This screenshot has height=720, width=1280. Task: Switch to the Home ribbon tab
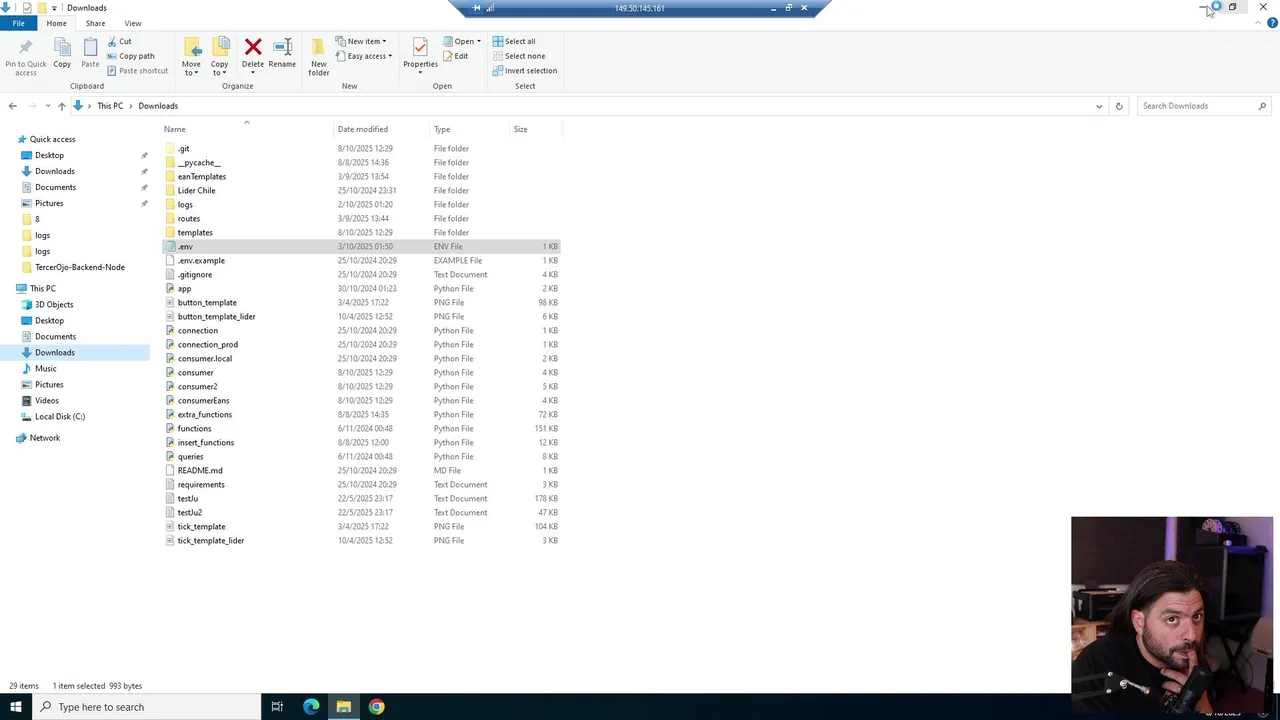56,23
